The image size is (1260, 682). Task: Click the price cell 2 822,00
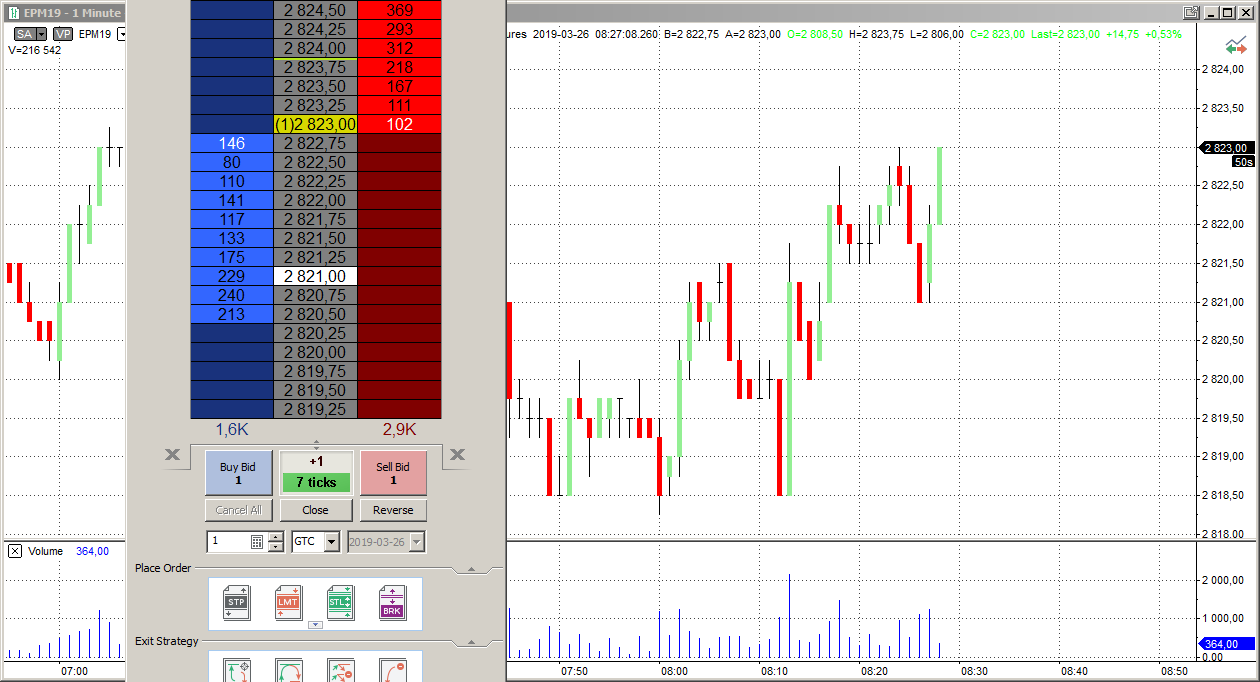(x=315, y=201)
